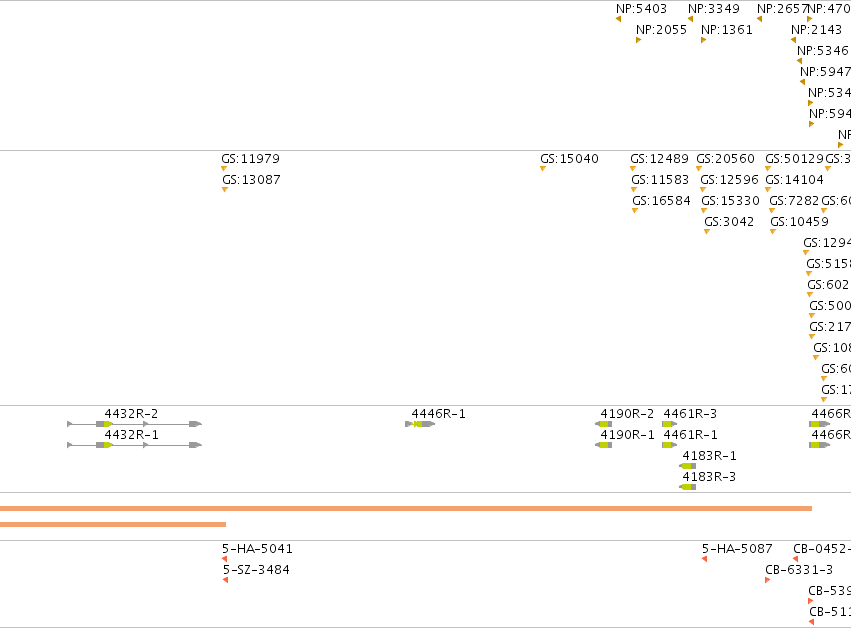The image size is (851, 628).
Task: Click the GS:12596 feature label
Action: pos(729,180)
